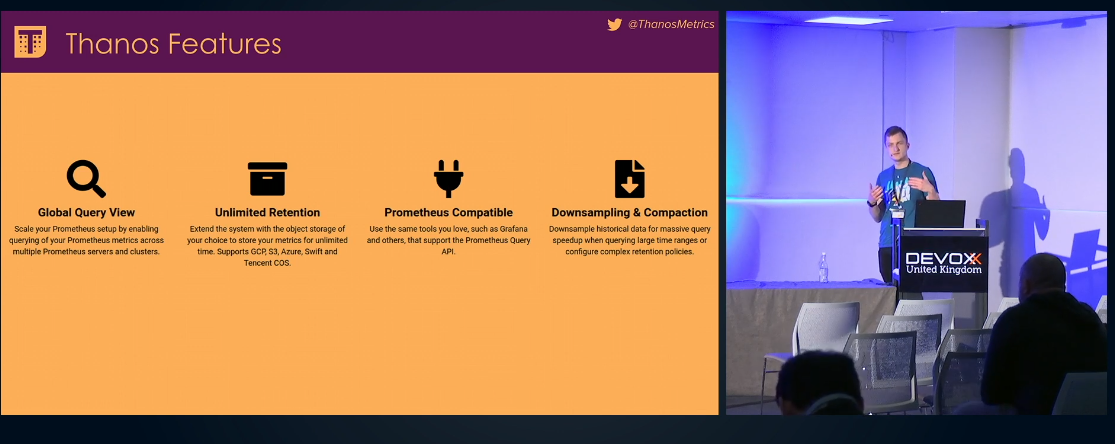Click the water bottle on the table
This screenshot has width=1115, height=444.
point(823,268)
